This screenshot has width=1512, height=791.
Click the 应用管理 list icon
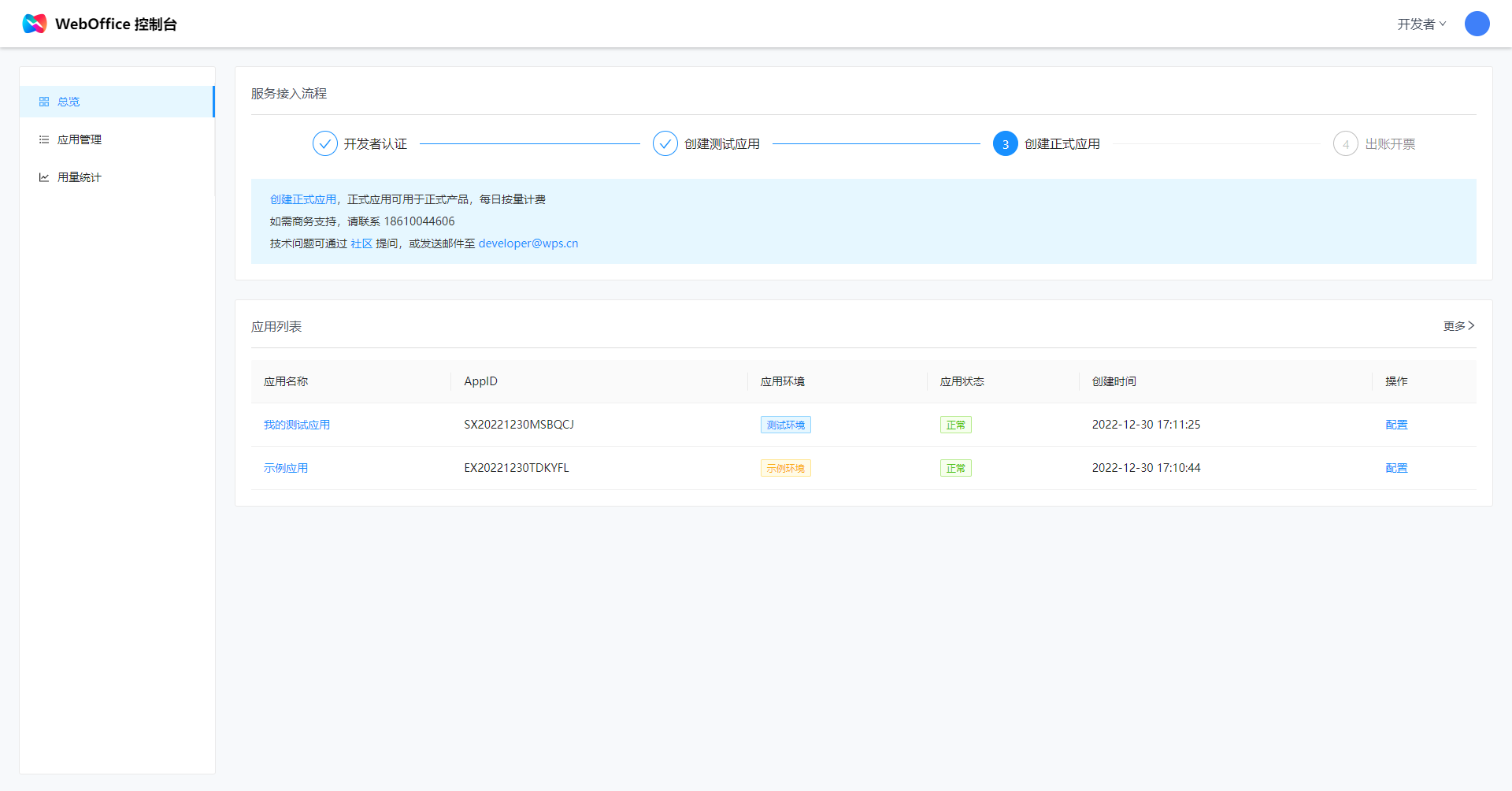(44, 139)
